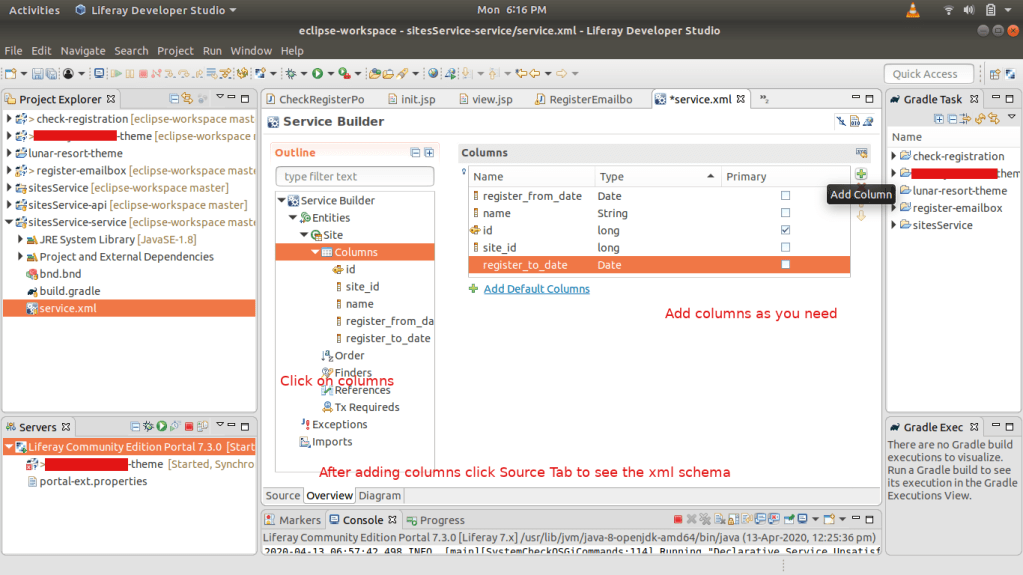Open the view.jsp editor tab
Viewport: 1023px width, 575px height.
click(x=491, y=100)
